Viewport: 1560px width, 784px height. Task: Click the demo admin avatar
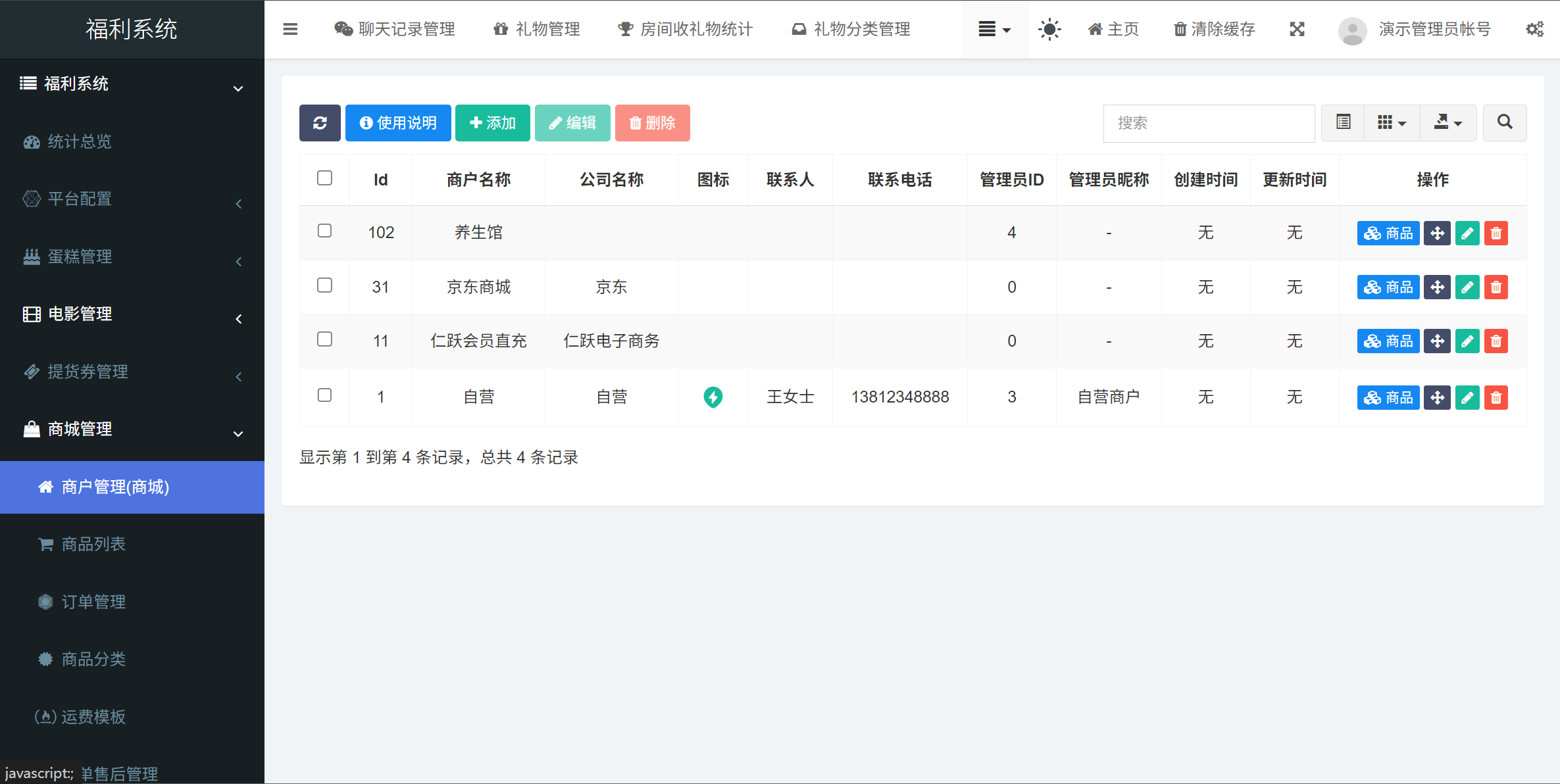[1352, 30]
